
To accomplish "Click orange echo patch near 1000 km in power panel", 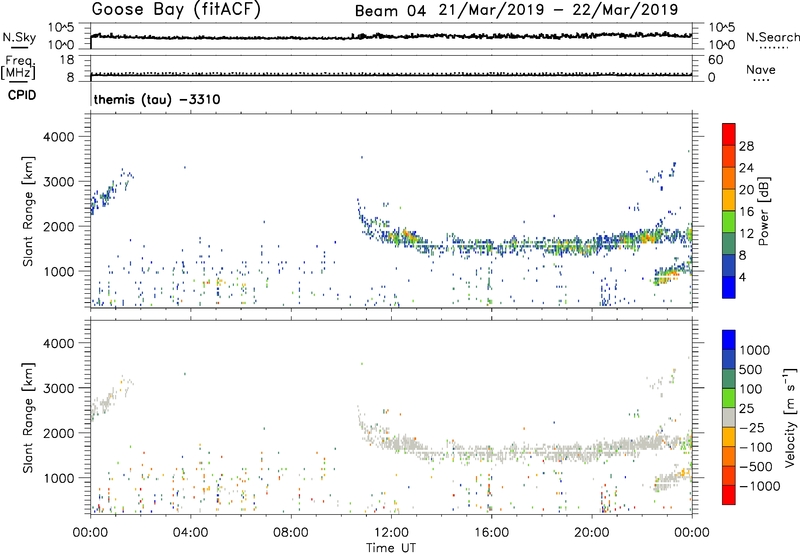I will [668, 276].
